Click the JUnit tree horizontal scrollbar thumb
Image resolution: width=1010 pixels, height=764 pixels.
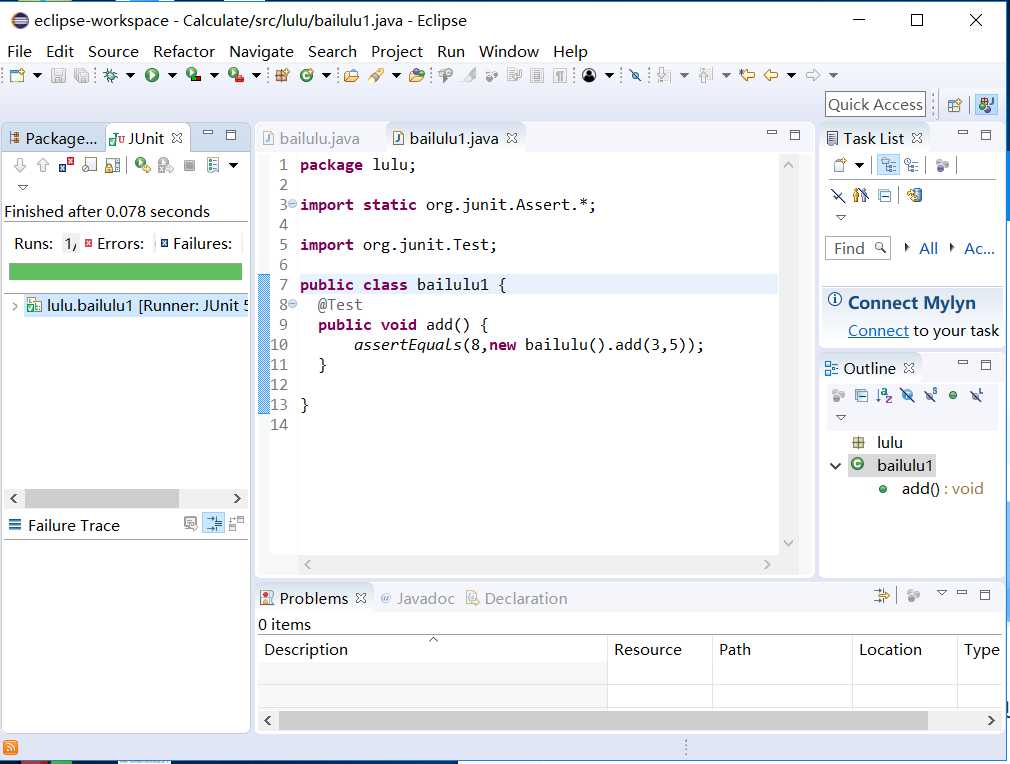click(102, 498)
